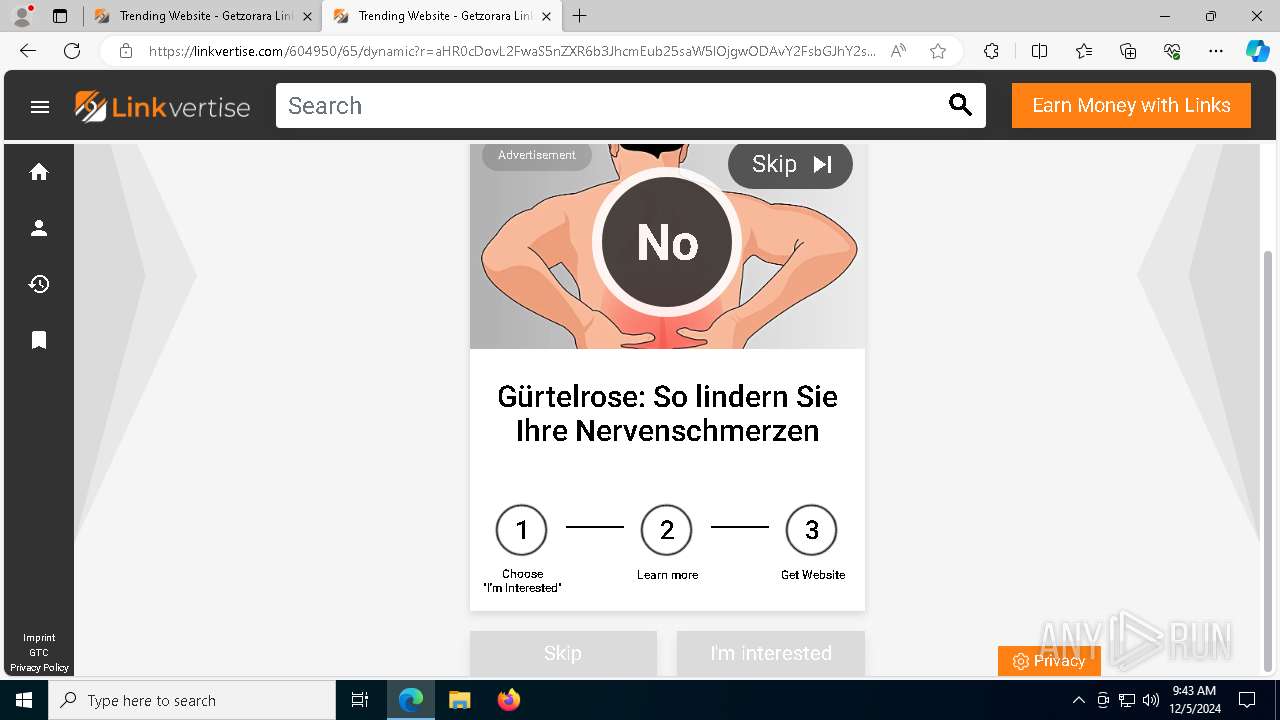The width and height of the screenshot is (1280, 720).
Task: Open the network icon in the tray
Action: 1127,700
